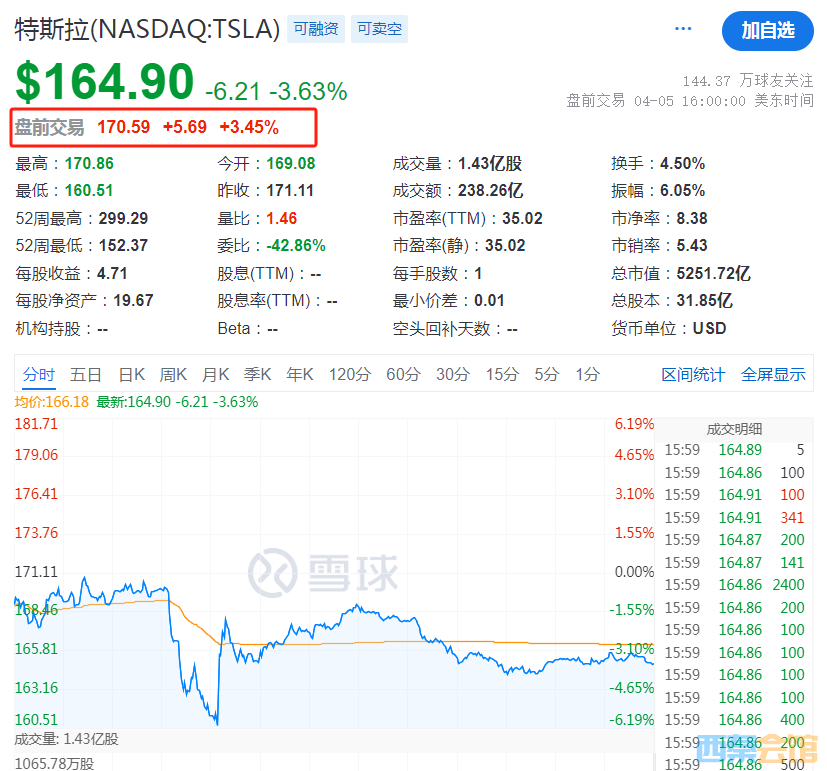
Task: Open the three-dot more options menu
Action: [683, 29]
